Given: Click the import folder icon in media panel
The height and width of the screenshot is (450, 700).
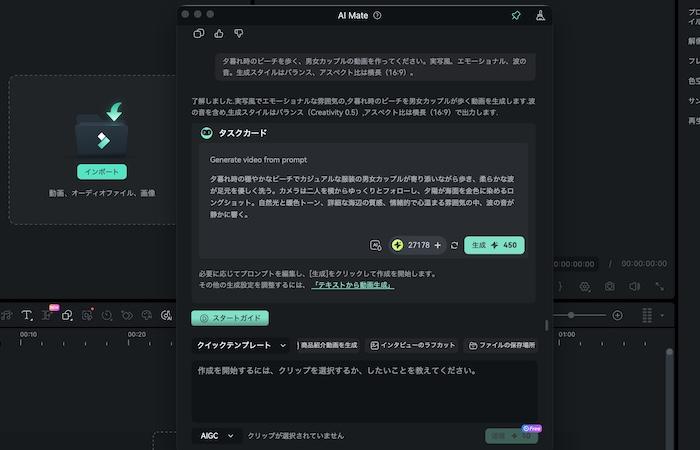Looking at the screenshot, I should pyautogui.click(x=102, y=129).
